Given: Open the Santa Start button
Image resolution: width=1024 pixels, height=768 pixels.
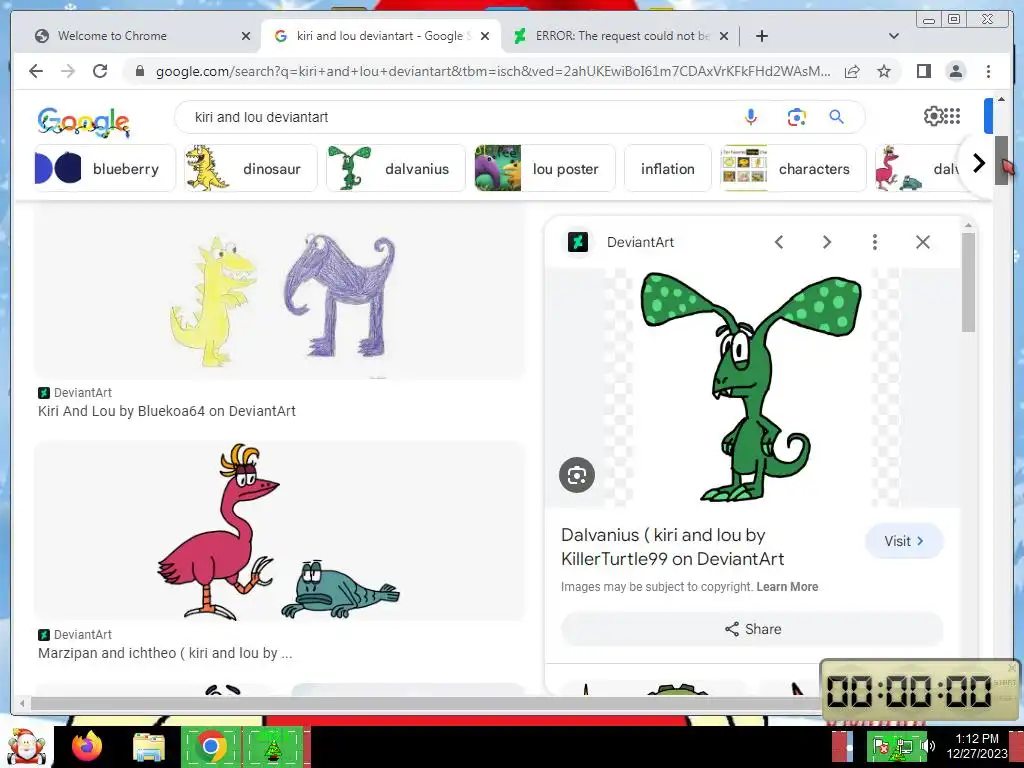Looking at the screenshot, I should (25, 747).
